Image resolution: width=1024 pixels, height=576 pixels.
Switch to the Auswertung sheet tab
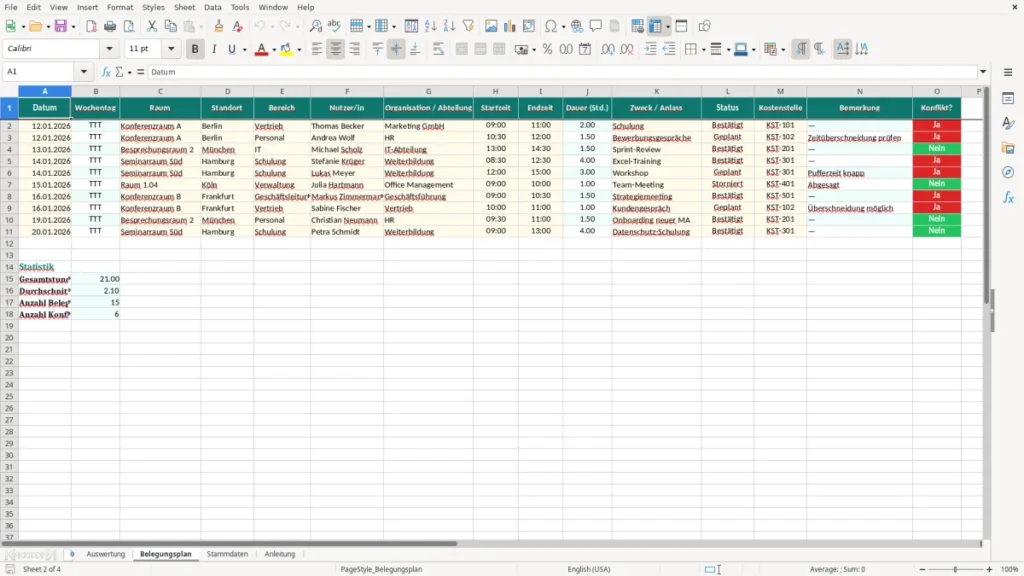(105, 554)
